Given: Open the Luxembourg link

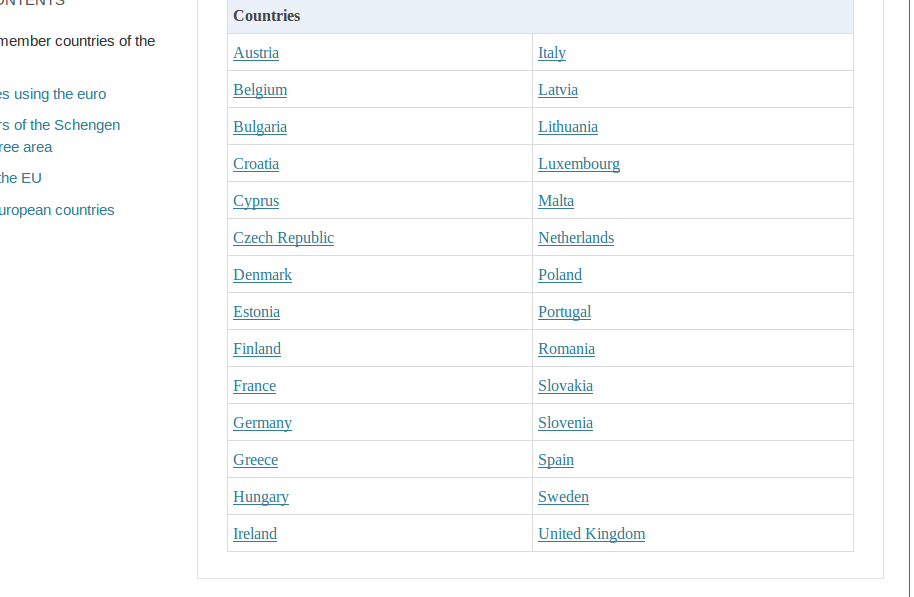Looking at the screenshot, I should click(579, 164).
